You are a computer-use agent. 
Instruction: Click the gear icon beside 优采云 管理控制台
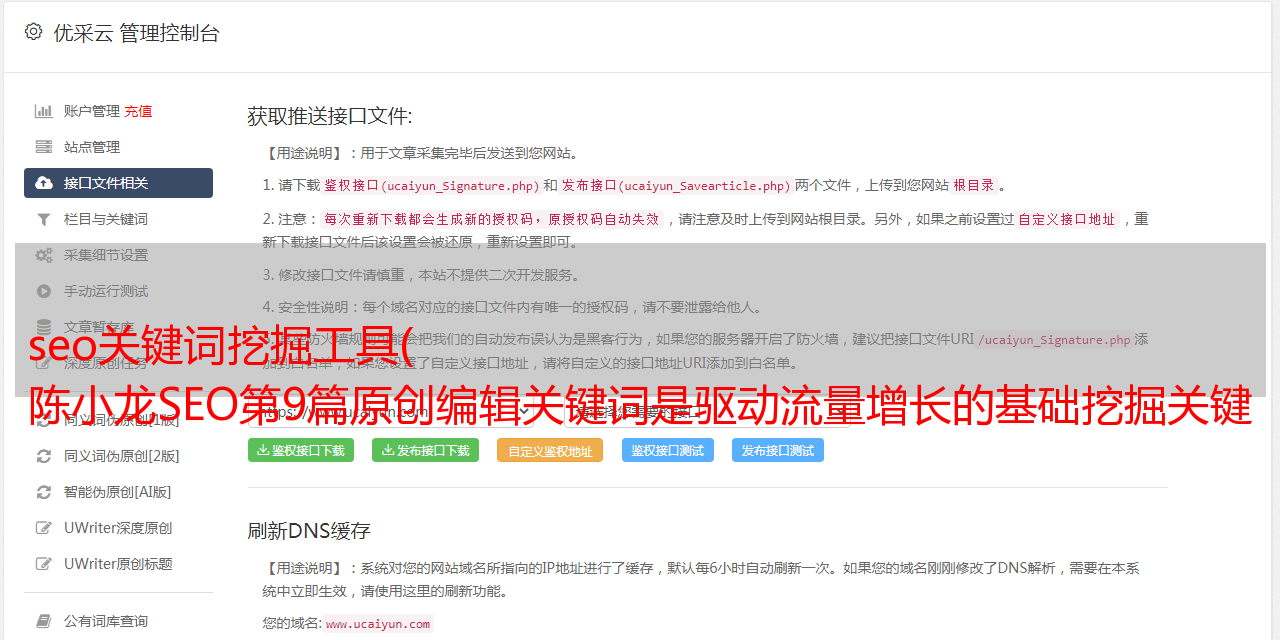(33, 32)
